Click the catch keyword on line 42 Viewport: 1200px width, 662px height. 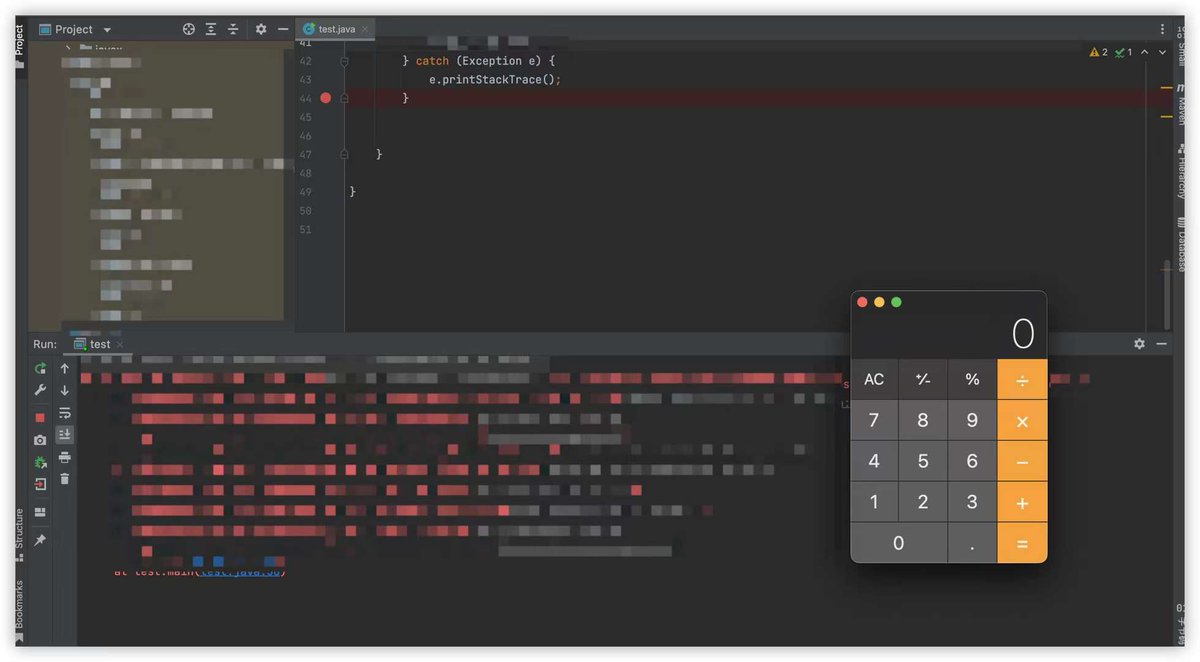tap(432, 61)
